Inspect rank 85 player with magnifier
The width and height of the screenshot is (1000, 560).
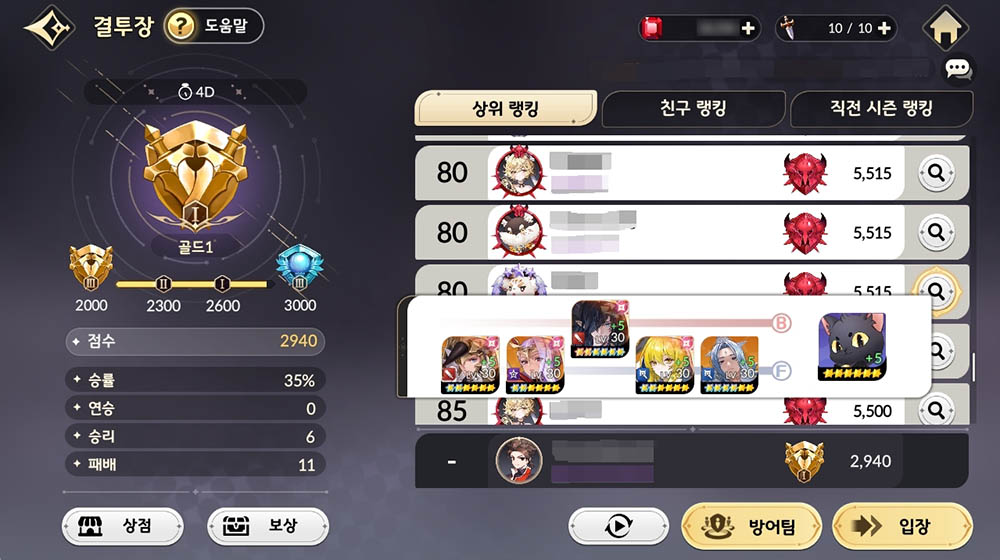pos(936,410)
